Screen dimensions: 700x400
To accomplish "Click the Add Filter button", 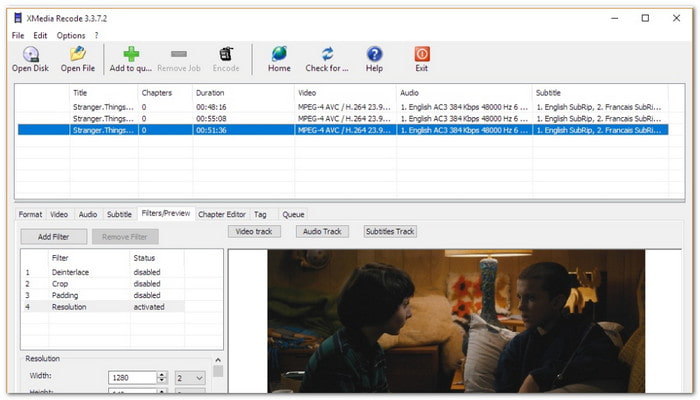I will [54, 237].
